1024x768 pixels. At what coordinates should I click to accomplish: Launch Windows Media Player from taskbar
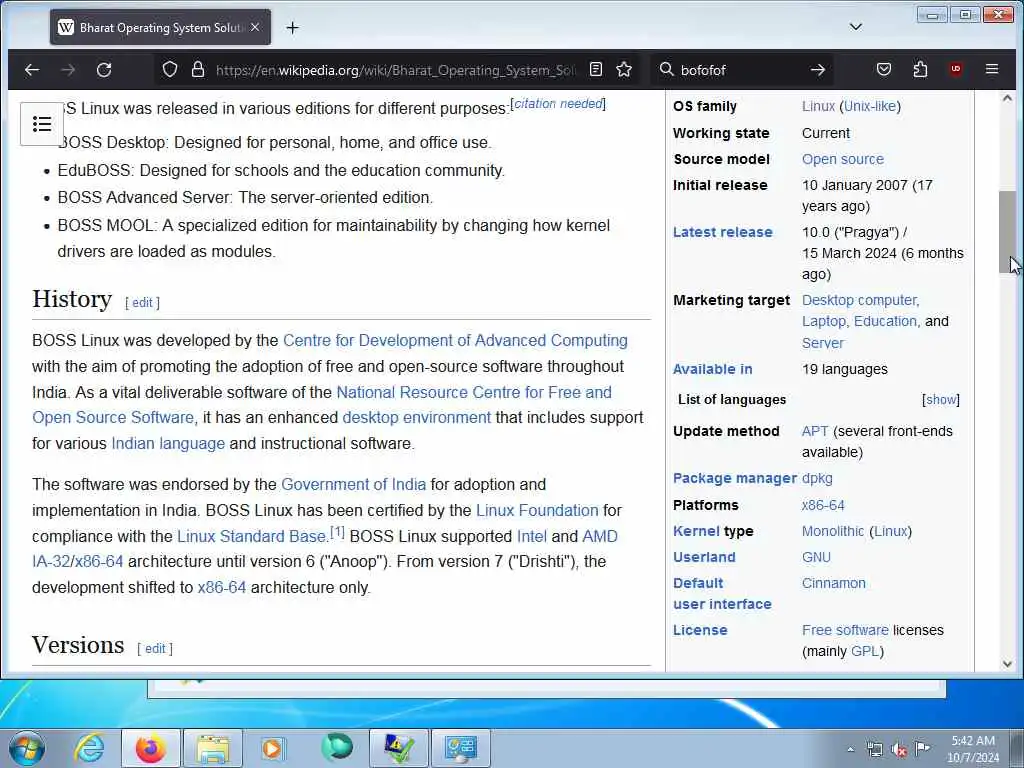tap(272, 748)
